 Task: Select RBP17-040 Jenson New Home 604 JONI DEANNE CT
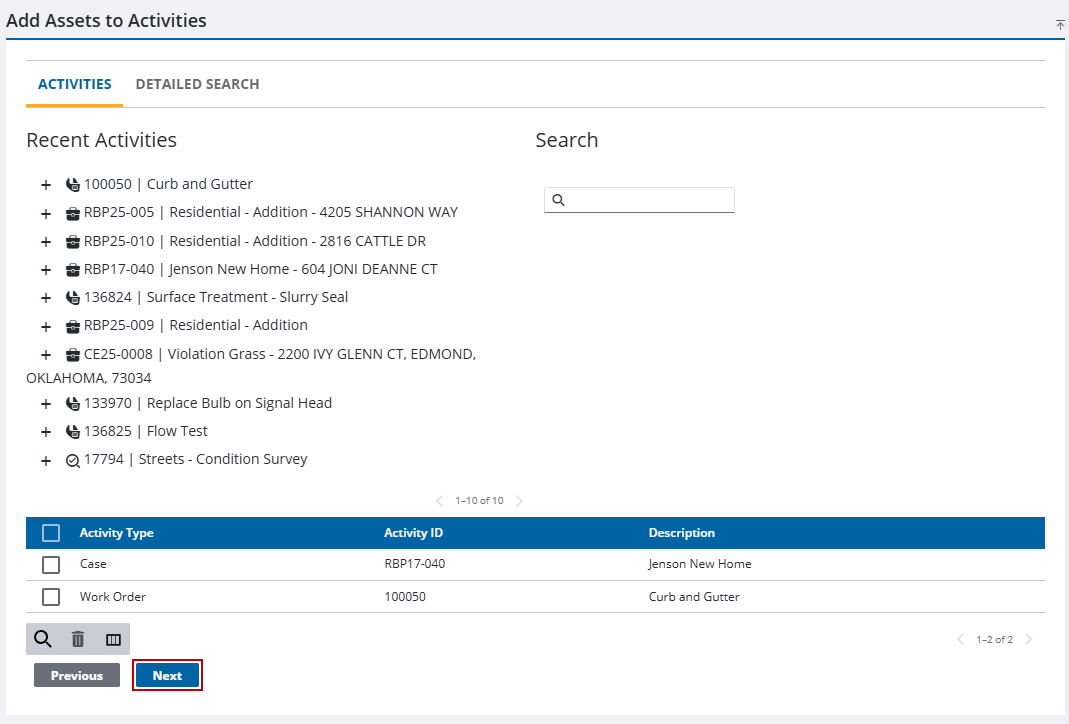(x=260, y=269)
